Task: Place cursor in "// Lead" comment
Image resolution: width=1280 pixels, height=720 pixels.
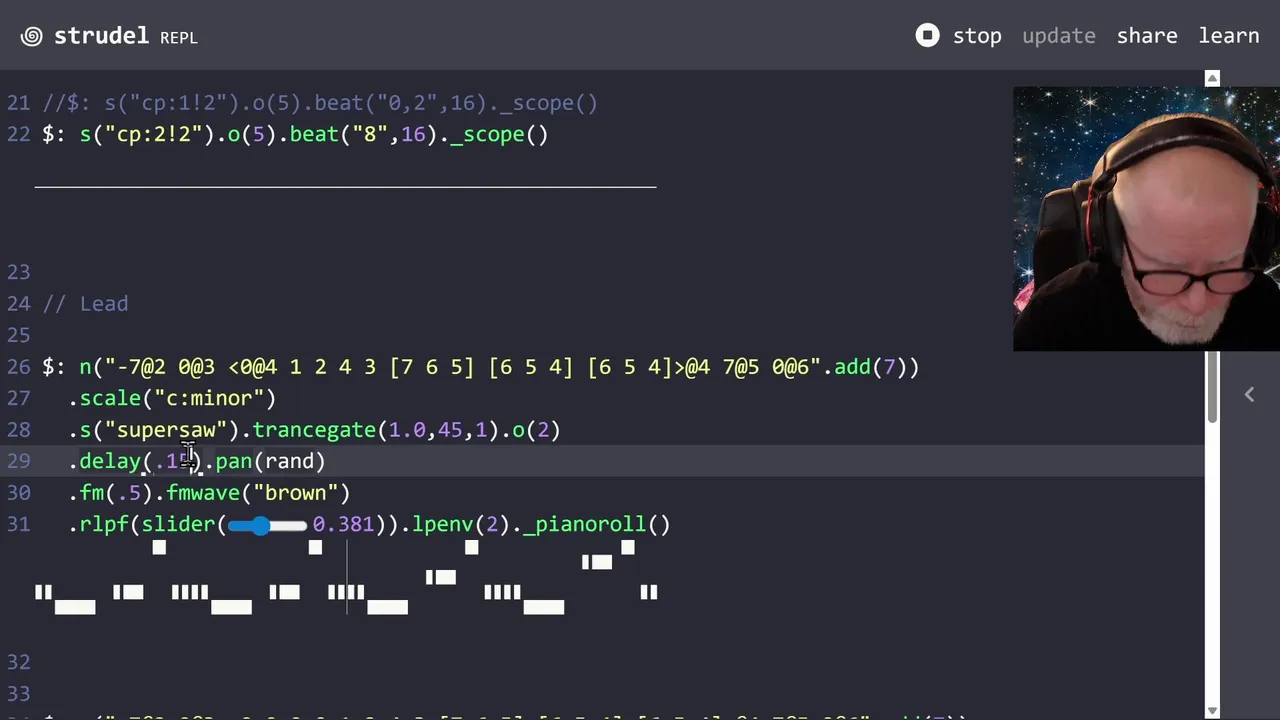Action: (85, 304)
